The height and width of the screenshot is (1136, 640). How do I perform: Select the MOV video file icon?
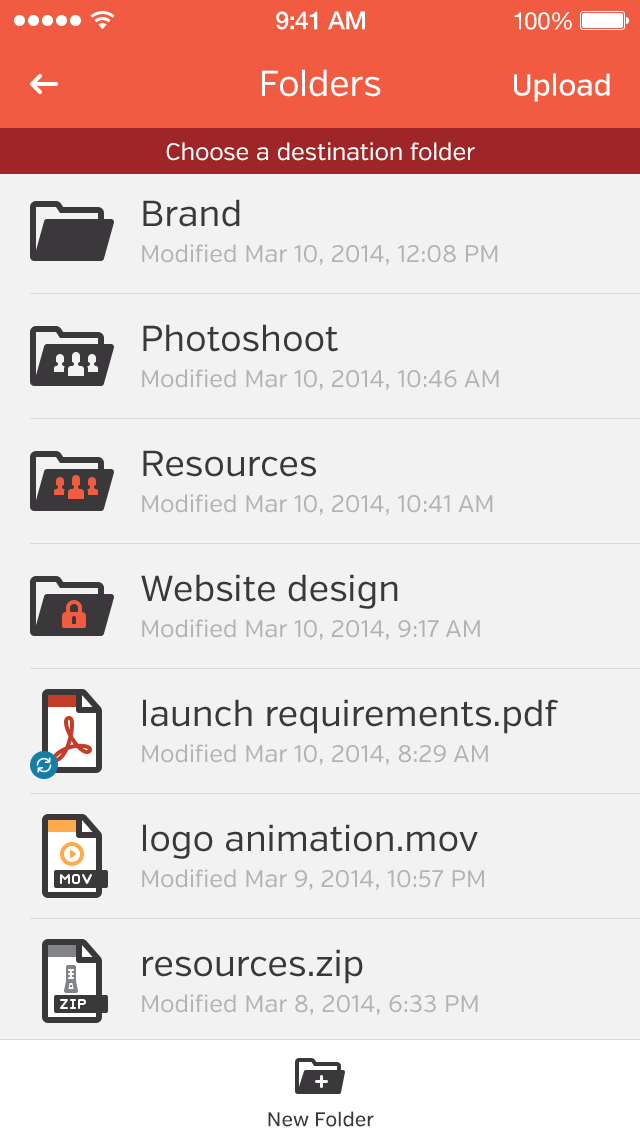(74, 856)
